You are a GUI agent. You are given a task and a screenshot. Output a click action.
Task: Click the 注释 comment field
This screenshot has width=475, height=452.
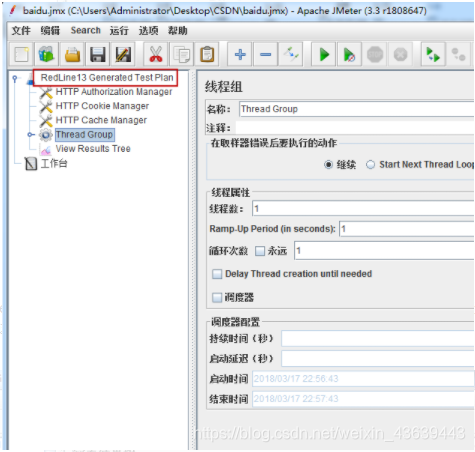355,128
